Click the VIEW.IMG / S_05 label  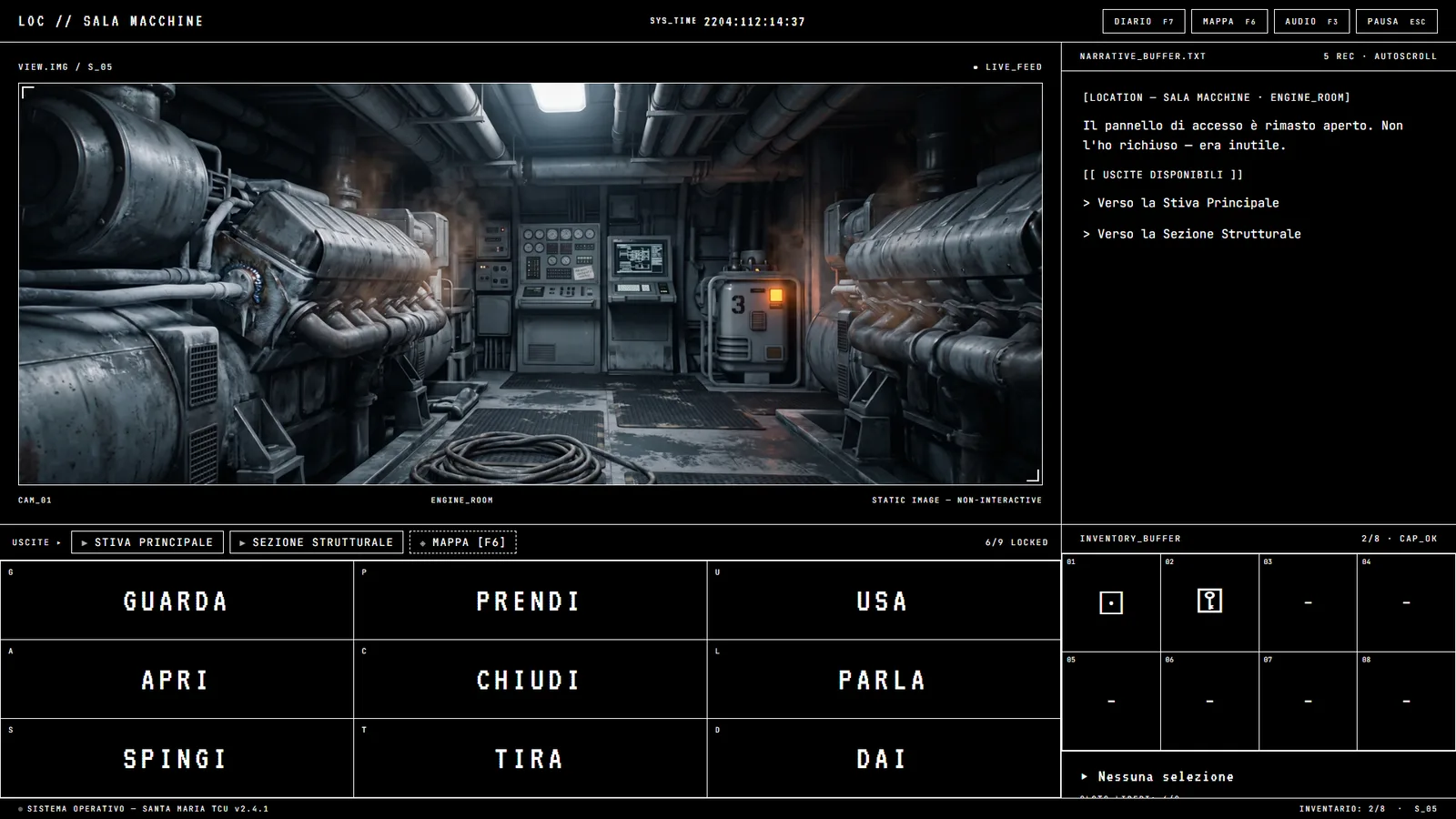tap(66, 67)
